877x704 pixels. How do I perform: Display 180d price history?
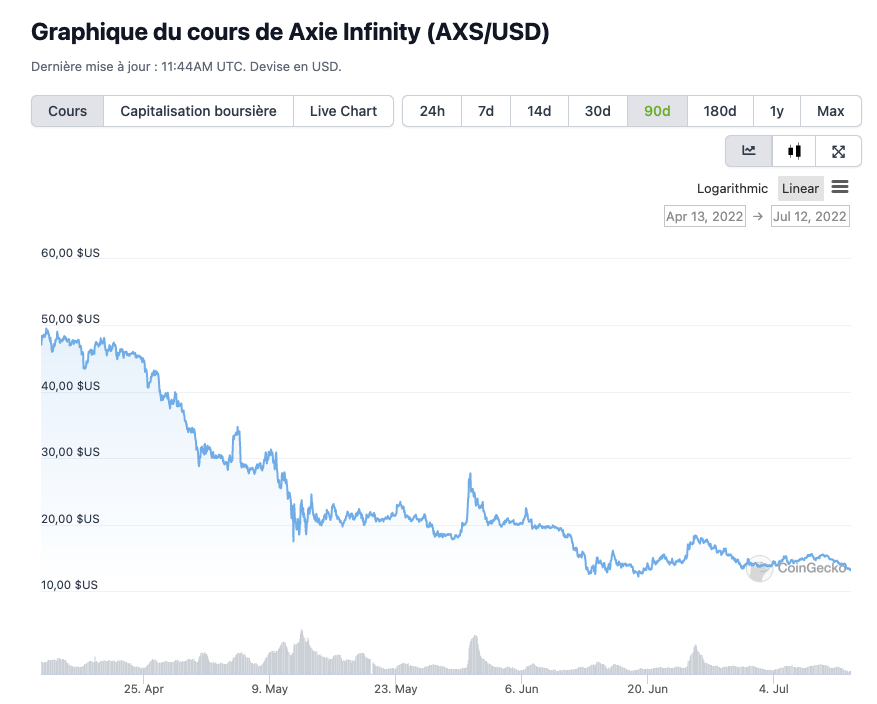click(719, 111)
